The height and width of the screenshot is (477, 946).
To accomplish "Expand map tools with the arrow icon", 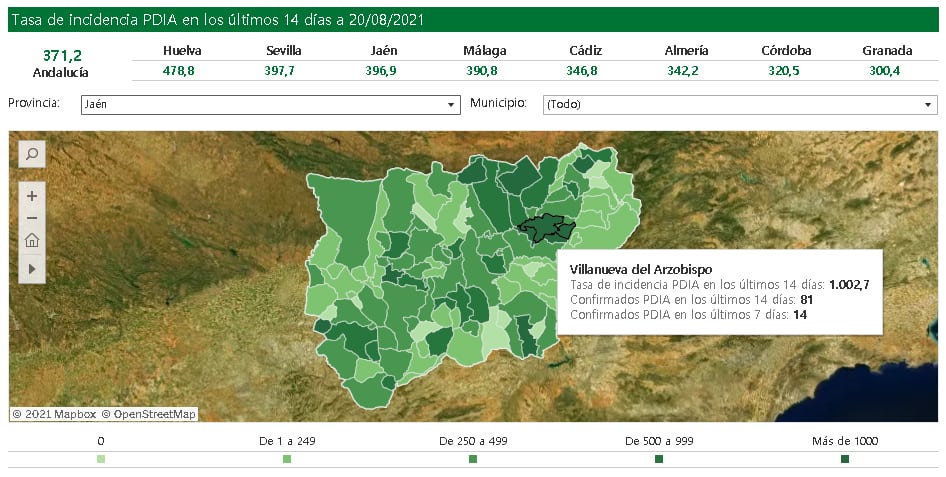I will point(32,269).
